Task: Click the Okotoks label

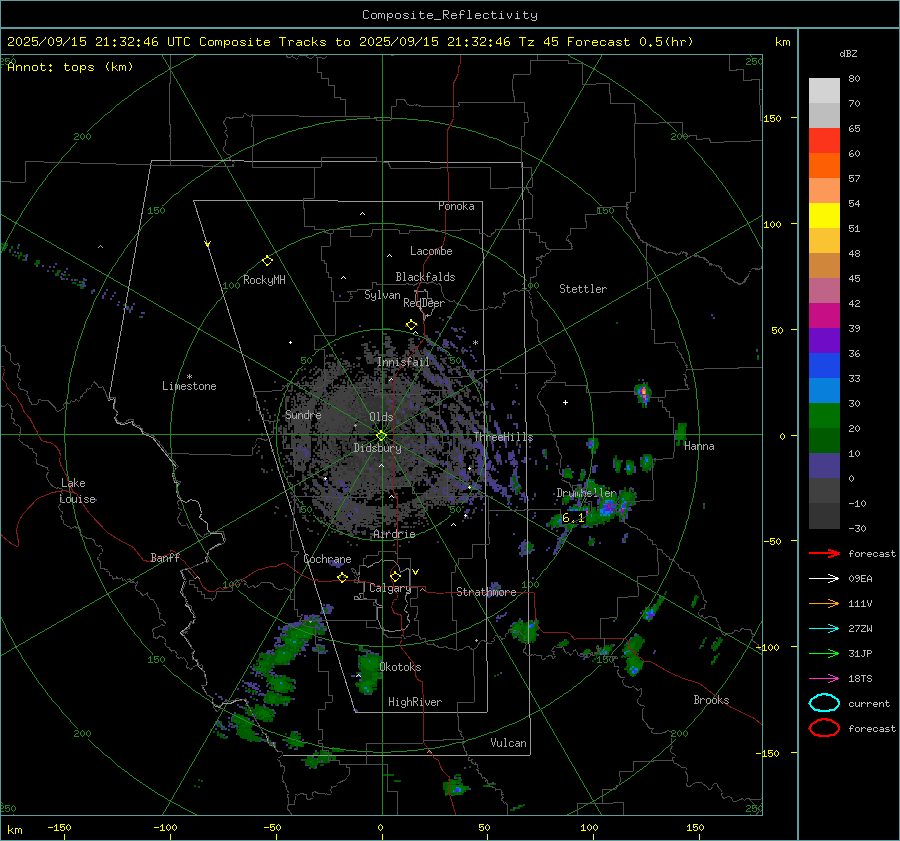Action: coord(400,667)
